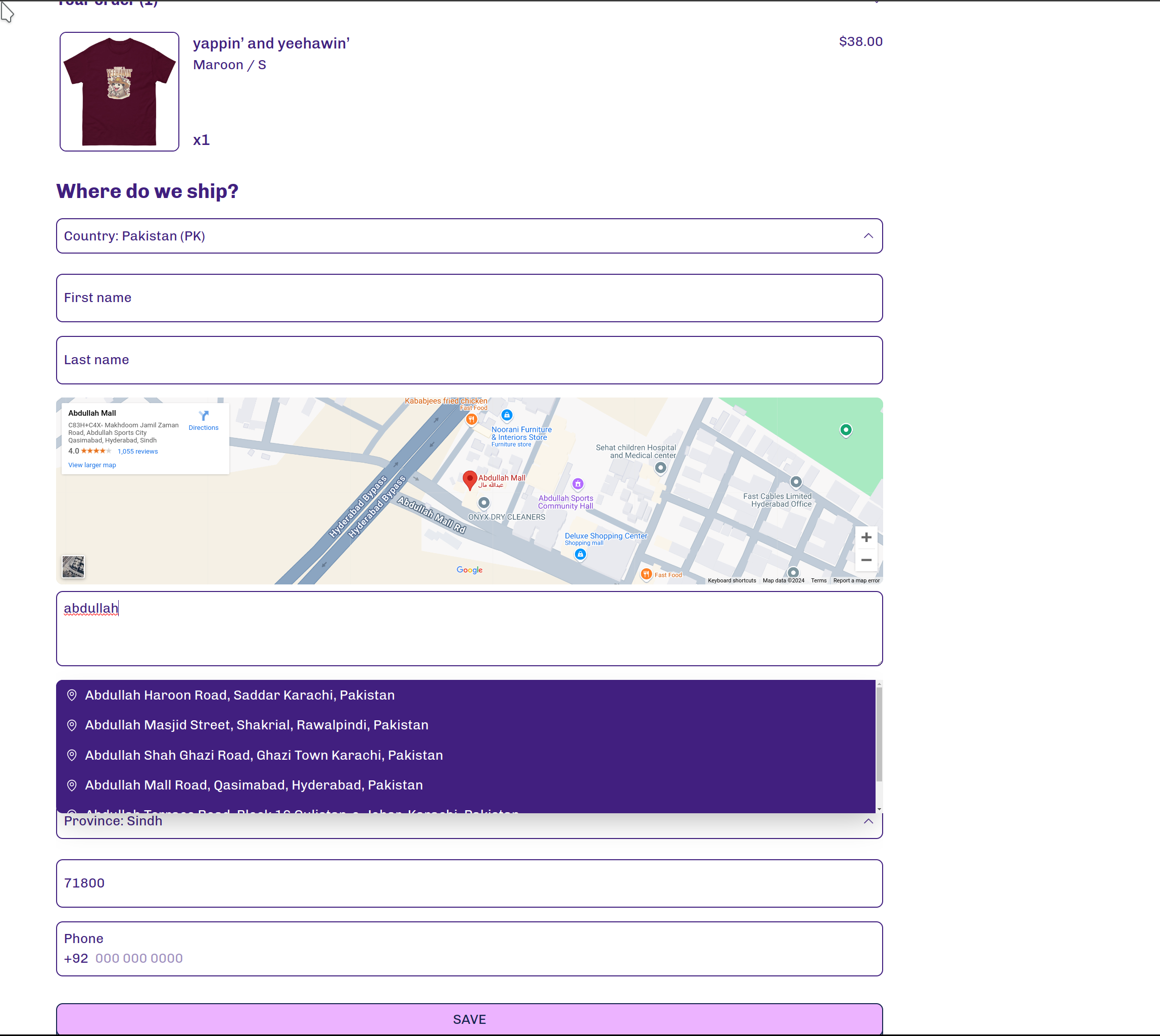Open View larger map link
The width and height of the screenshot is (1160, 1036).
tap(91, 465)
